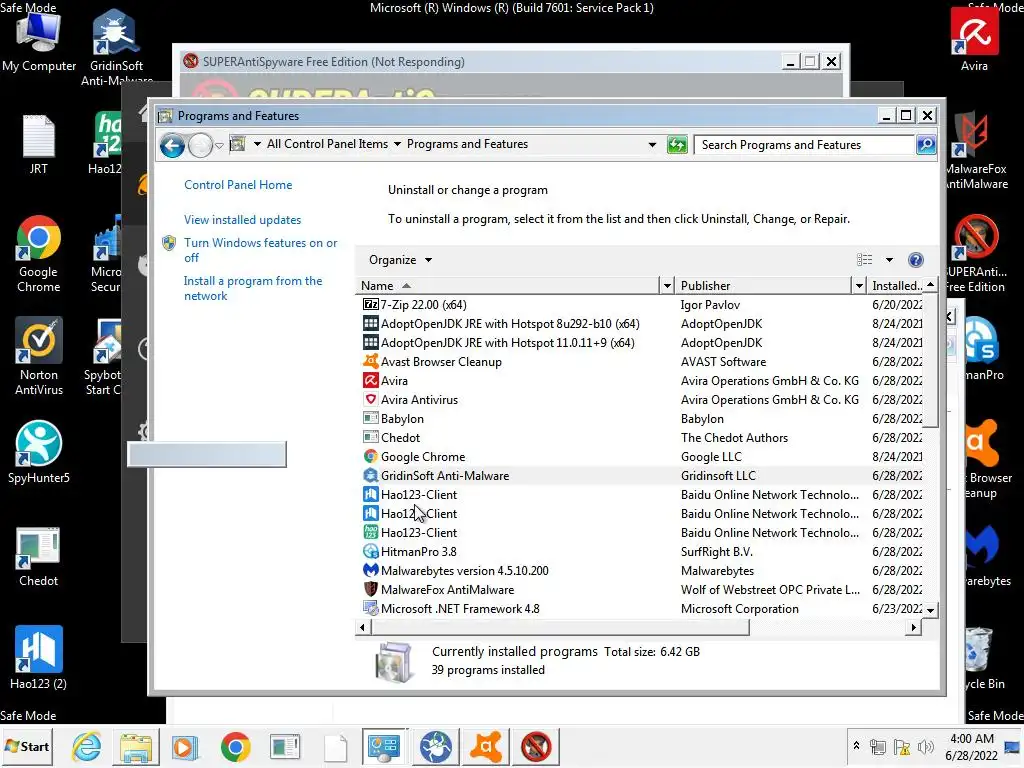Go back with the blue back arrow

[x=172, y=145]
